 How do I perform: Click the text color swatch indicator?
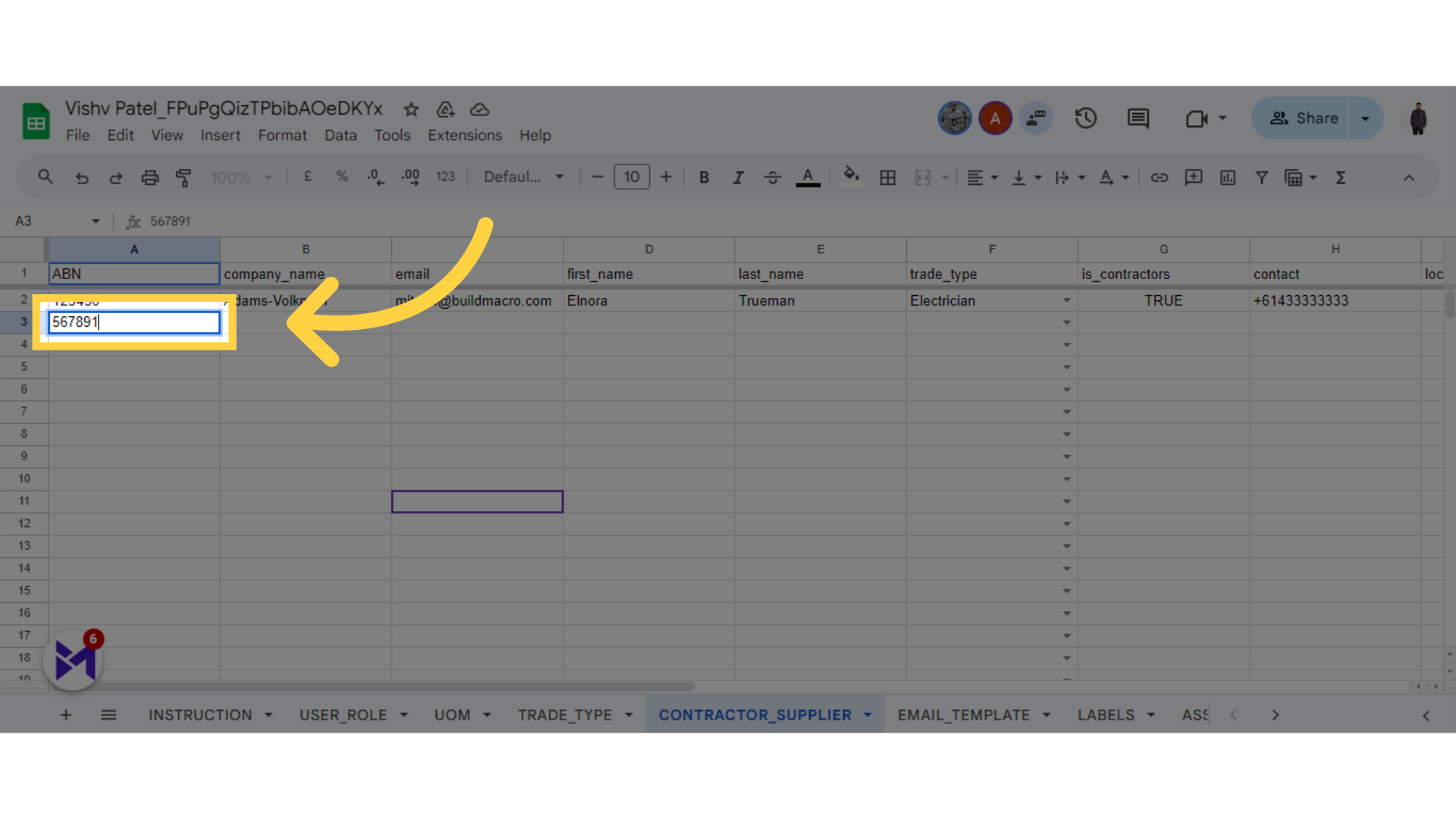[x=808, y=188]
